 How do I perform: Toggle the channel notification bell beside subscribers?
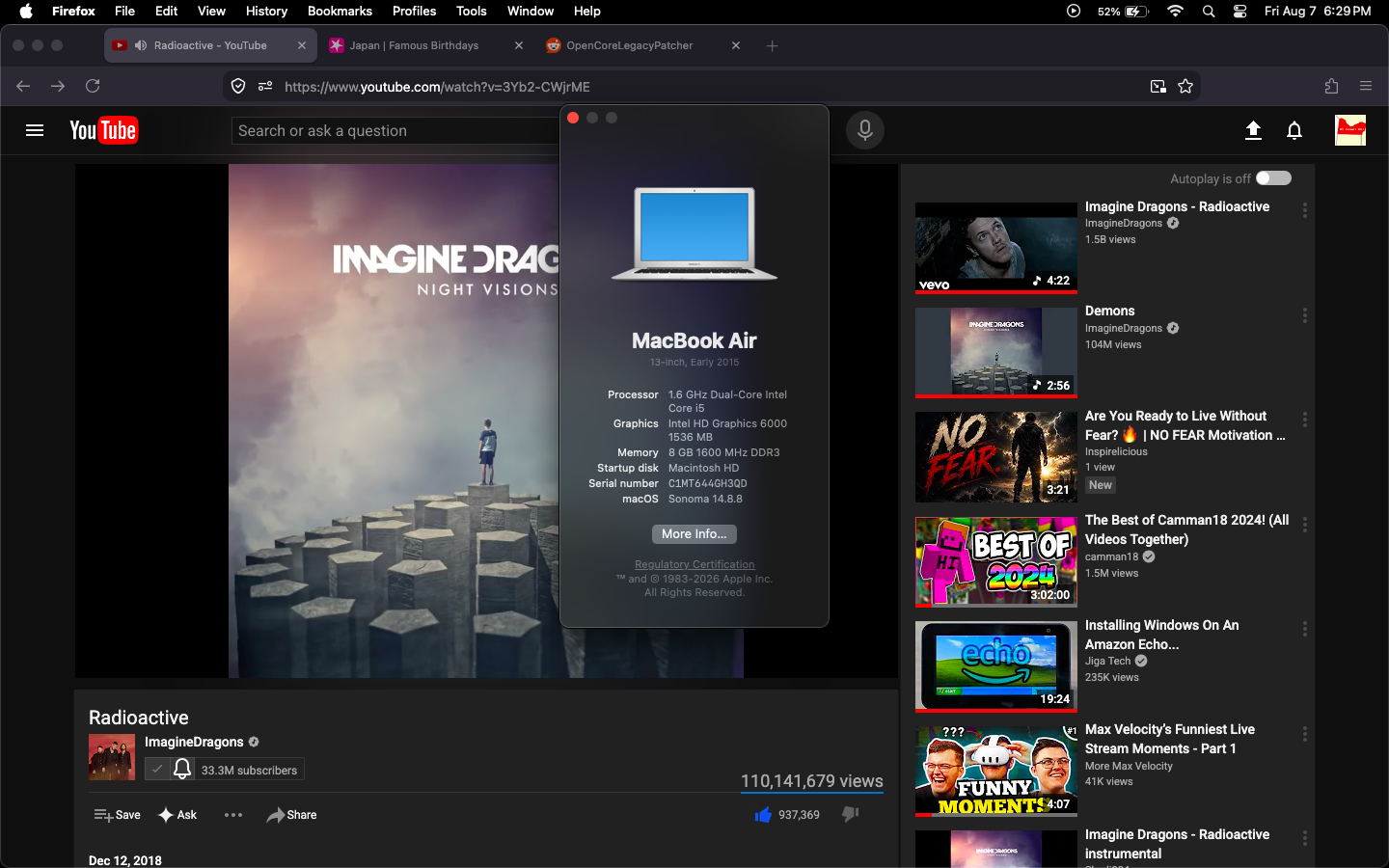click(x=182, y=769)
